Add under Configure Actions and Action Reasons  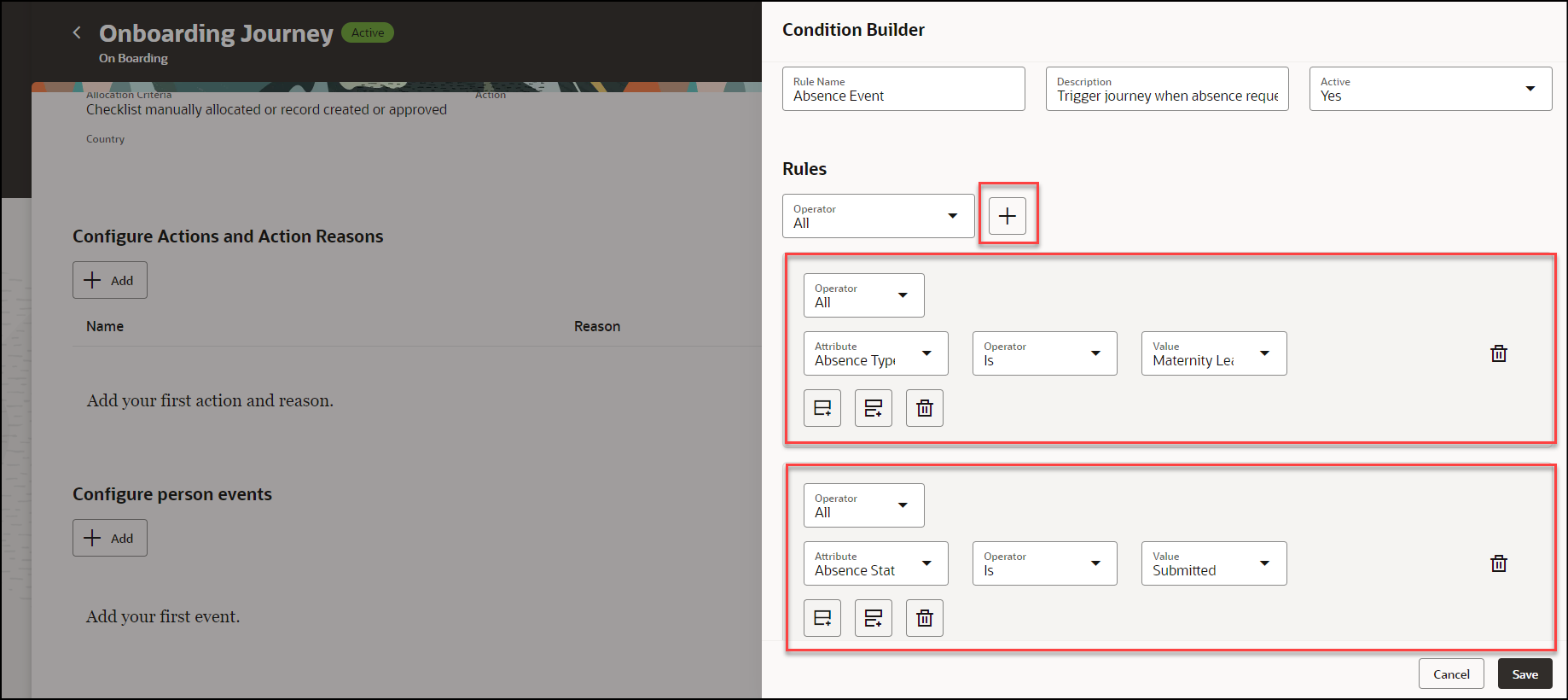110,280
